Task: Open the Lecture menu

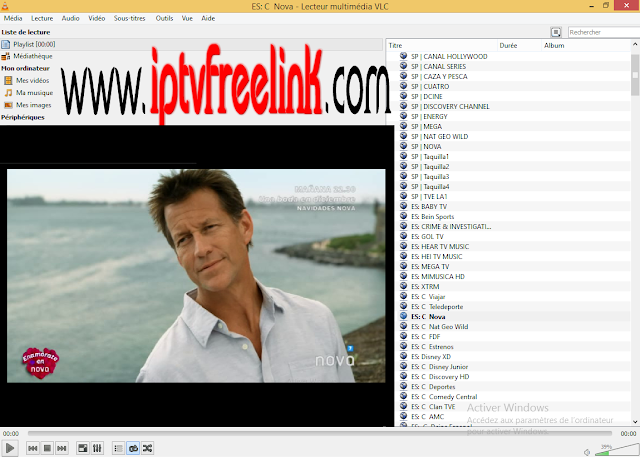Action: [x=42, y=18]
